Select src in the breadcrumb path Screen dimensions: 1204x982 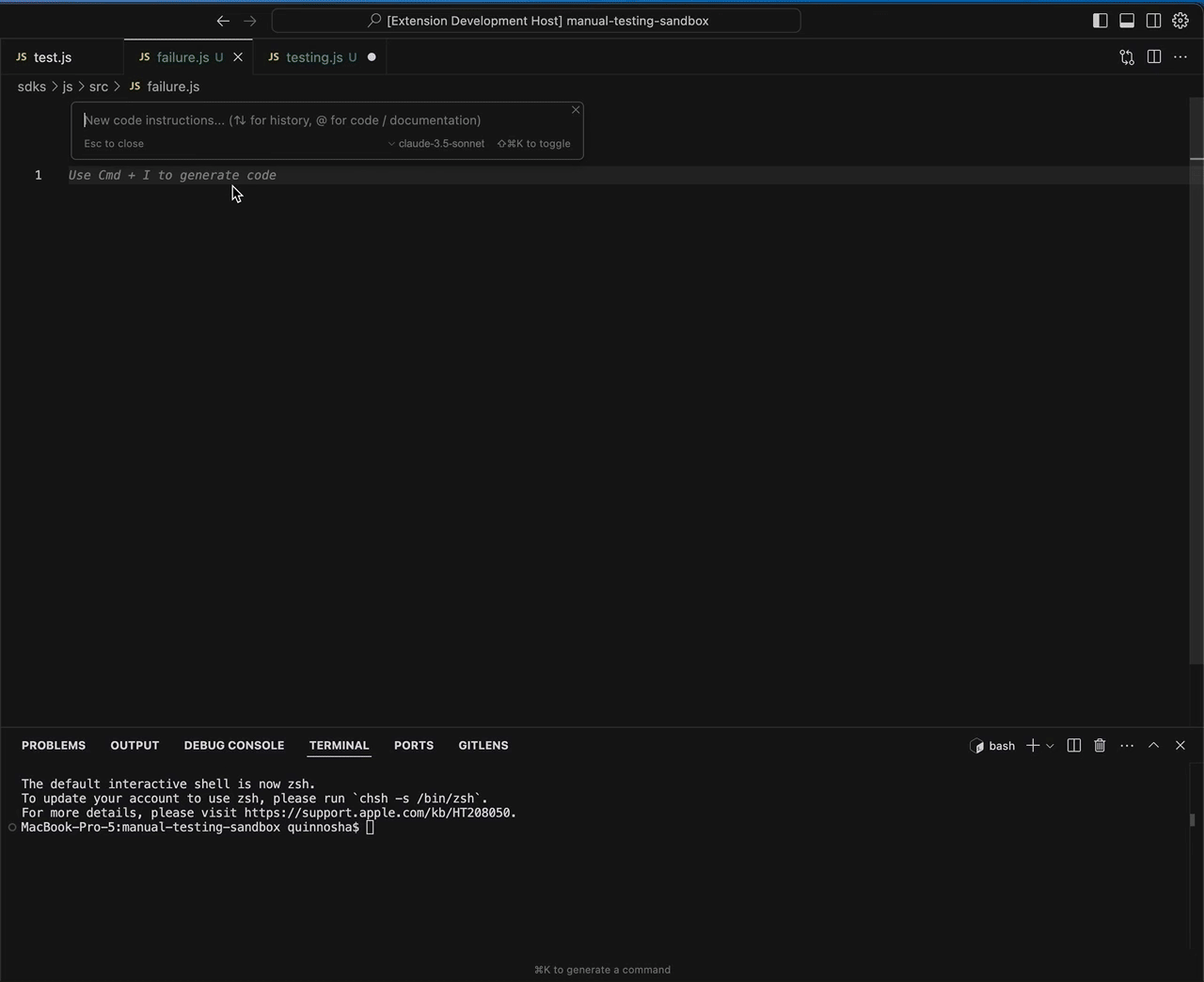(x=98, y=87)
